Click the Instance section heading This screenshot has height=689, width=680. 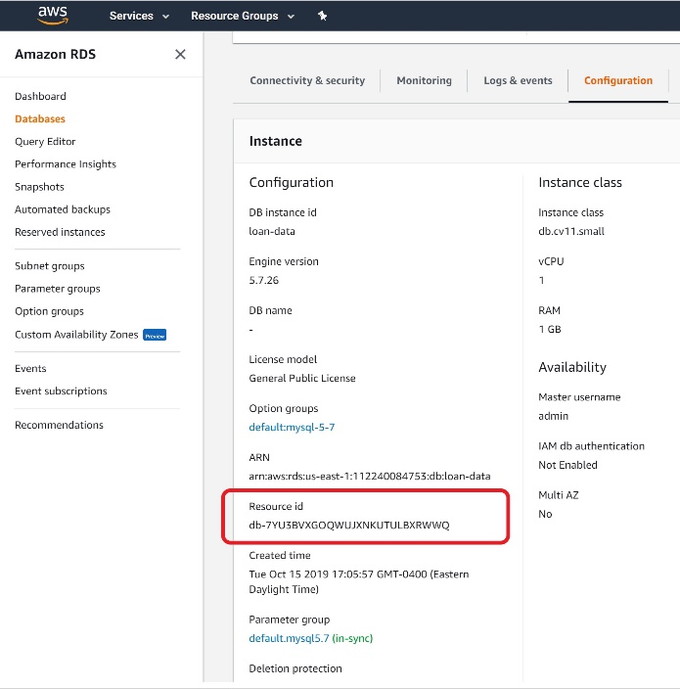[275, 141]
